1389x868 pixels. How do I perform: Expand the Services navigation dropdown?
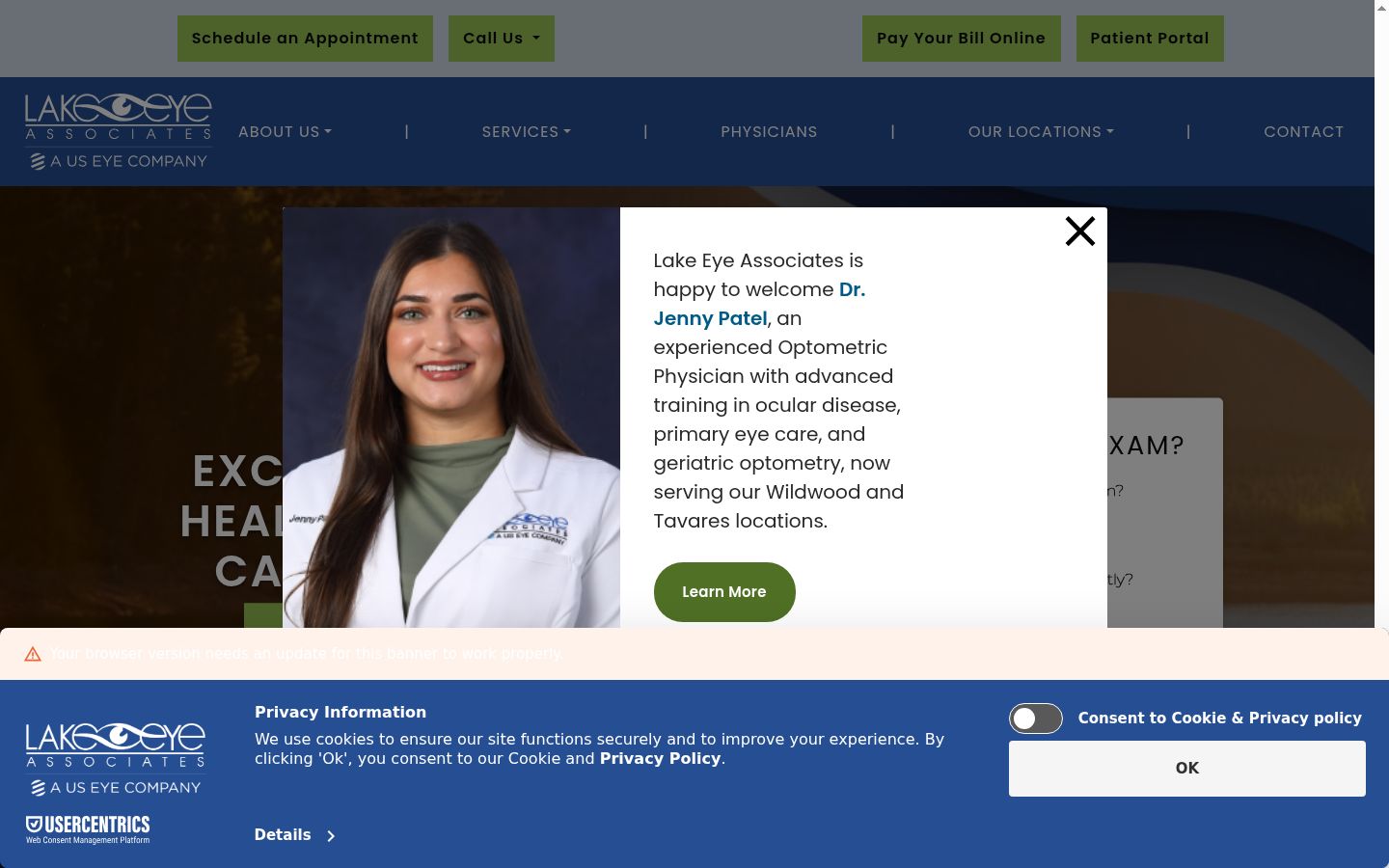(x=527, y=132)
